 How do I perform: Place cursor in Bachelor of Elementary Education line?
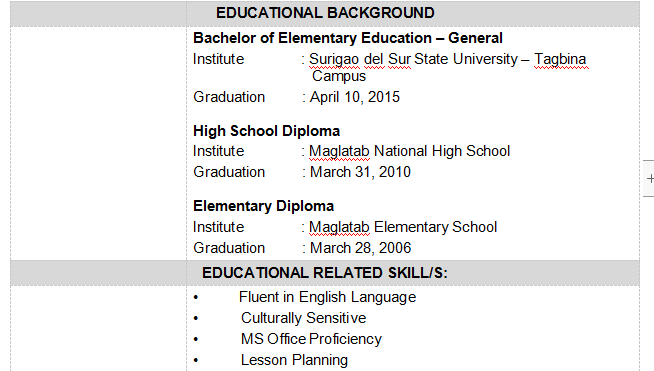[347, 38]
